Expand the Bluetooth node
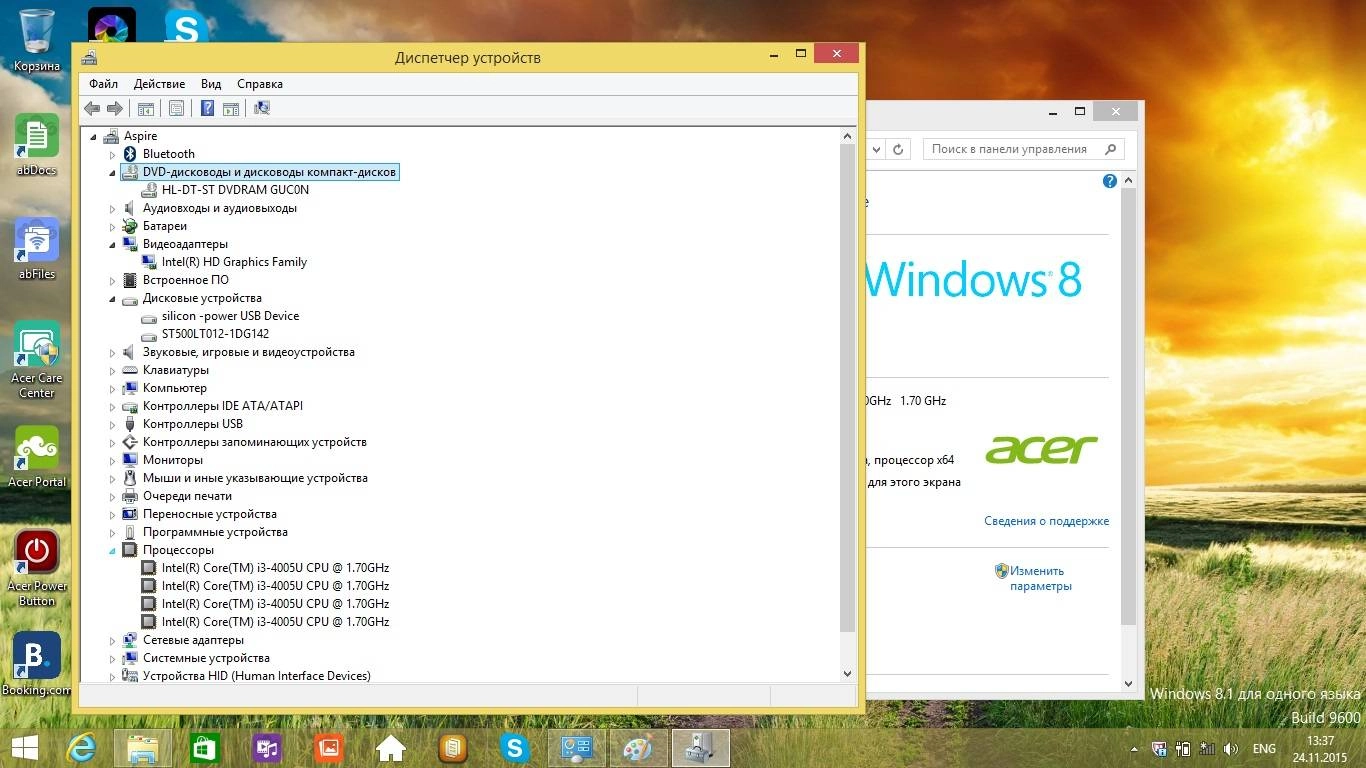The image size is (1366, 768). coord(112,154)
